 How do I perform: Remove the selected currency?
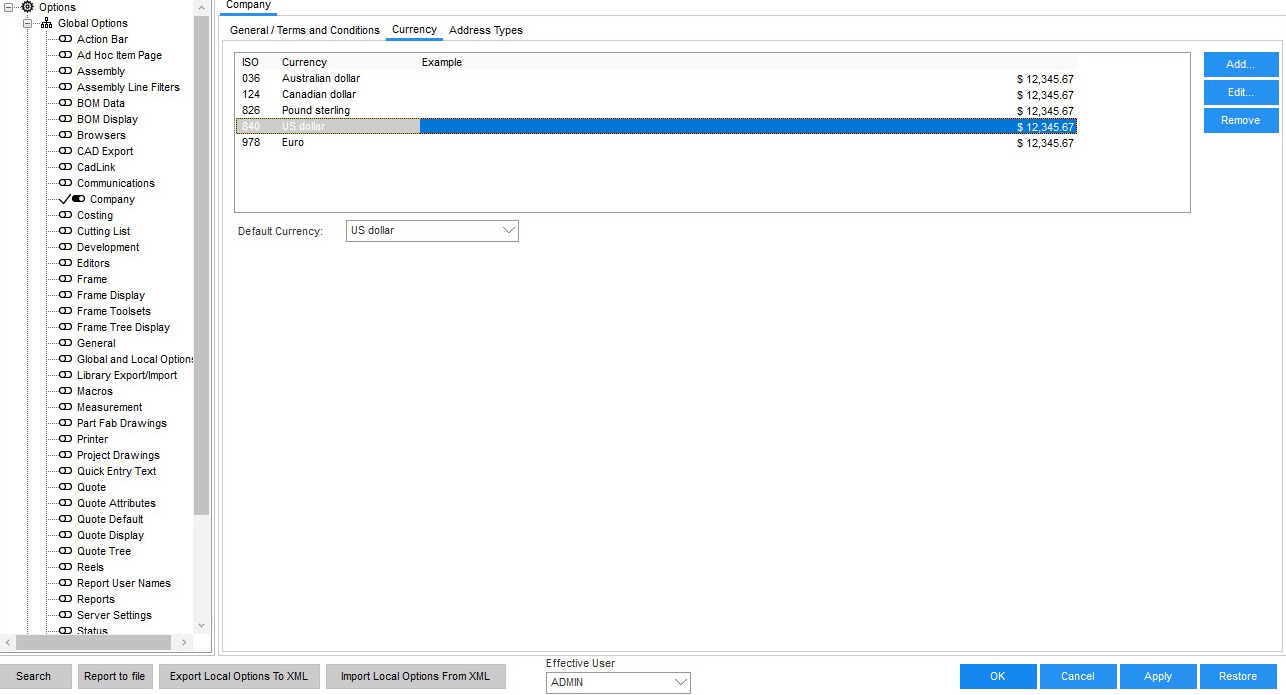pyautogui.click(x=1241, y=120)
